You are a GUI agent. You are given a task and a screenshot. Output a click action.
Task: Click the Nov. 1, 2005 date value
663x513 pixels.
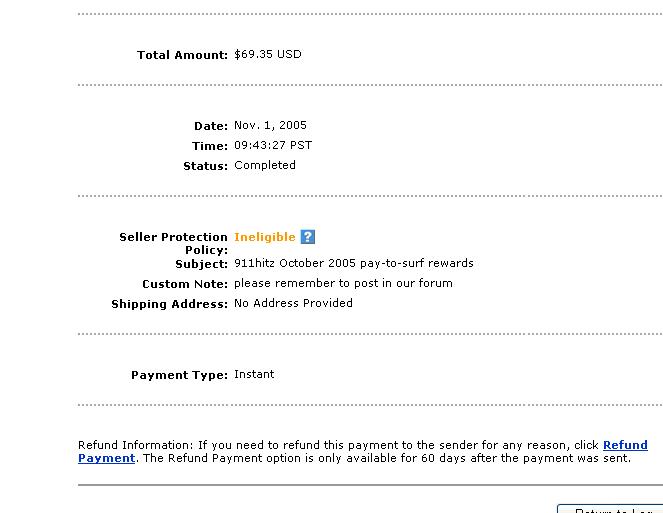point(270,126)
